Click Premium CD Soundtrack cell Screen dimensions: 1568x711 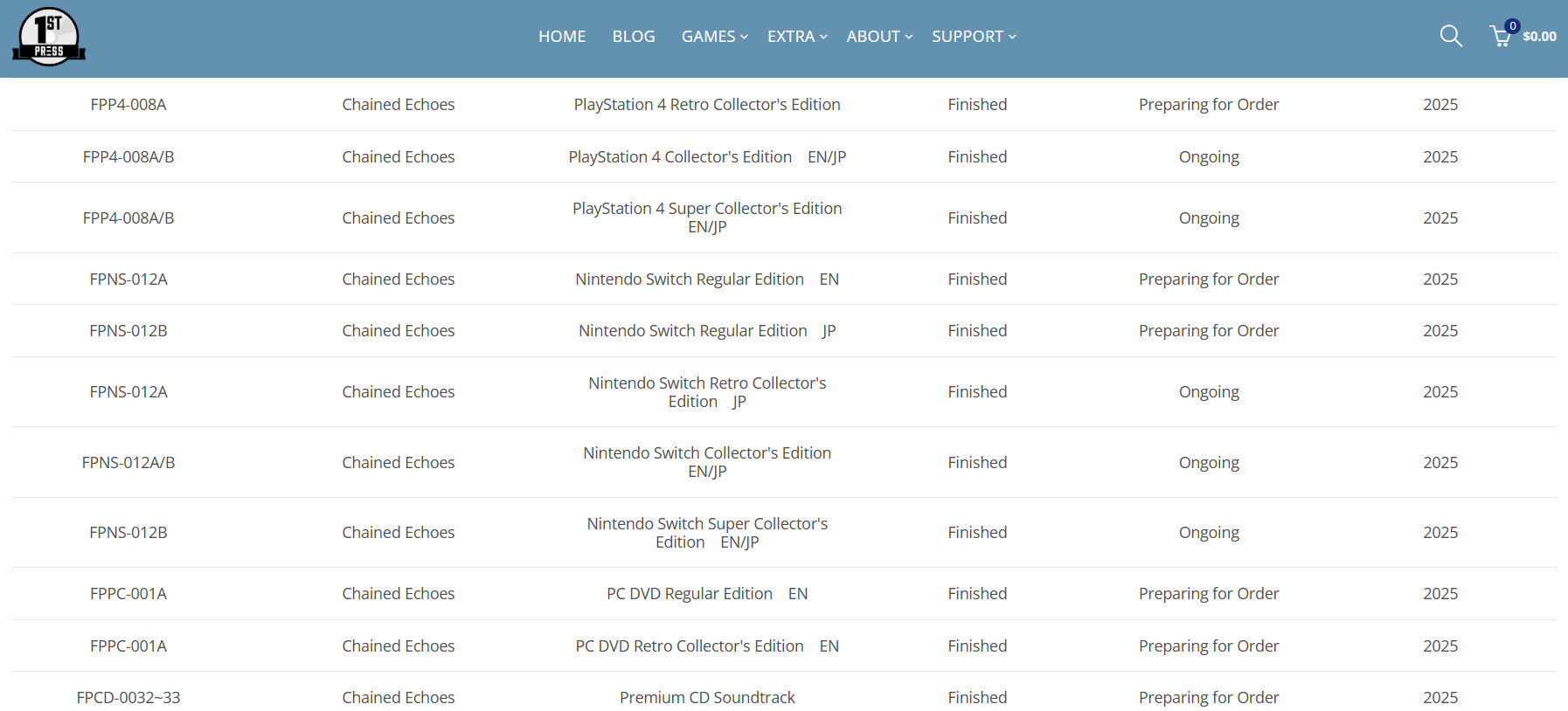pyautogui.click(x=707, y=698)
